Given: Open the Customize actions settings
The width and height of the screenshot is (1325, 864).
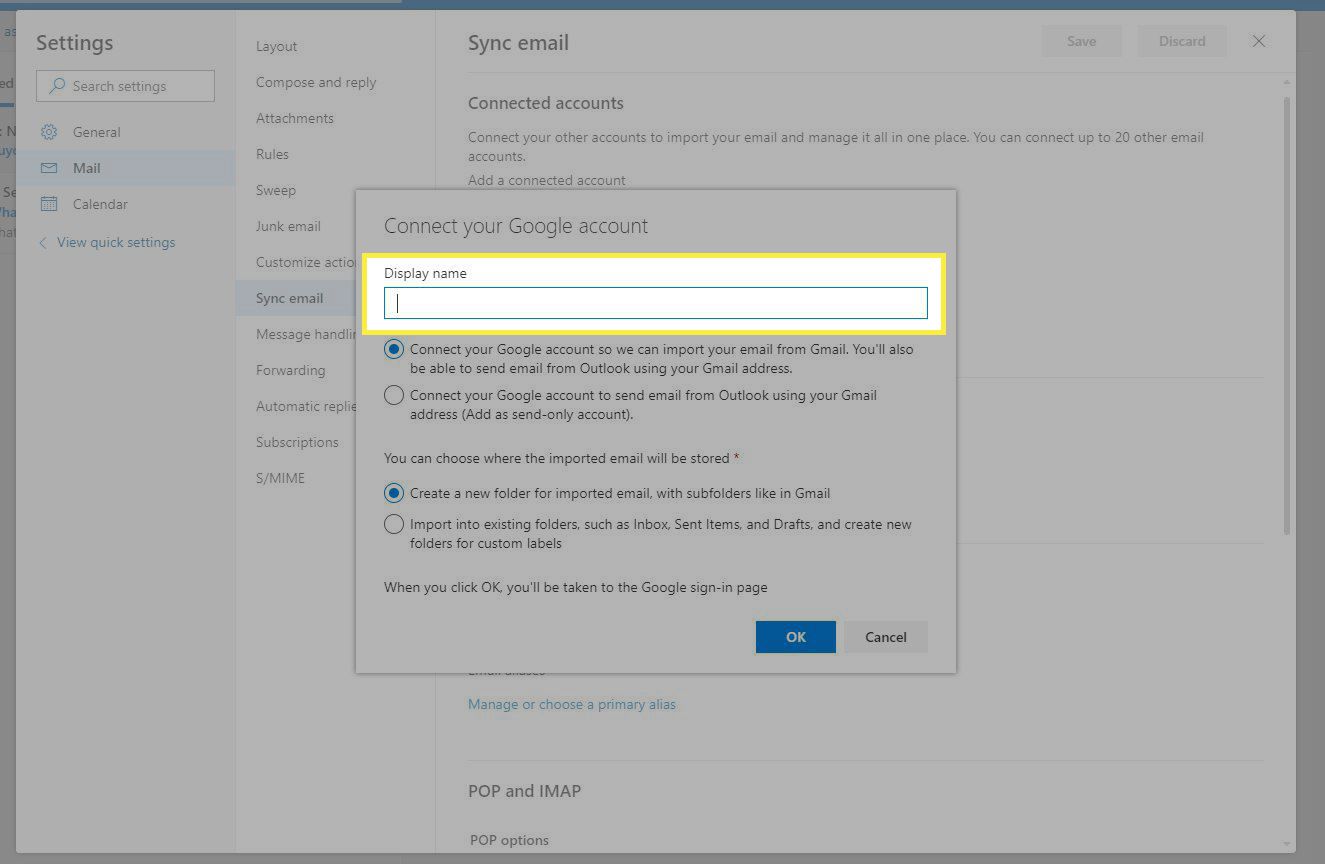Looking at the screenshot, I should tap(306, 262).
